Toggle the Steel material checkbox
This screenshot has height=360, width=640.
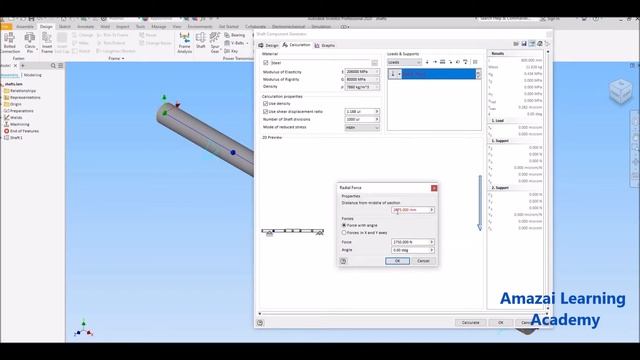click(x=266, y=63)
